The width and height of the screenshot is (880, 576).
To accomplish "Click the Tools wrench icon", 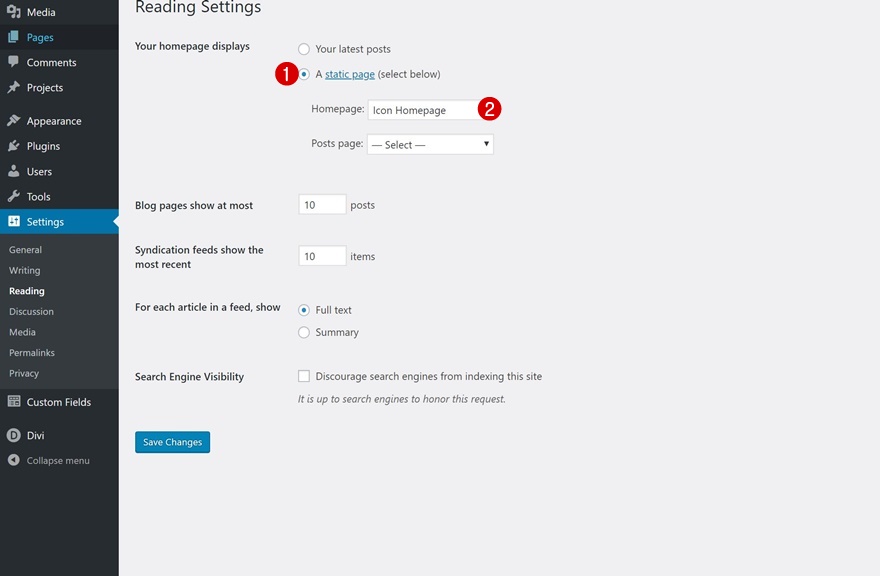I will click(x=14, y=196).
